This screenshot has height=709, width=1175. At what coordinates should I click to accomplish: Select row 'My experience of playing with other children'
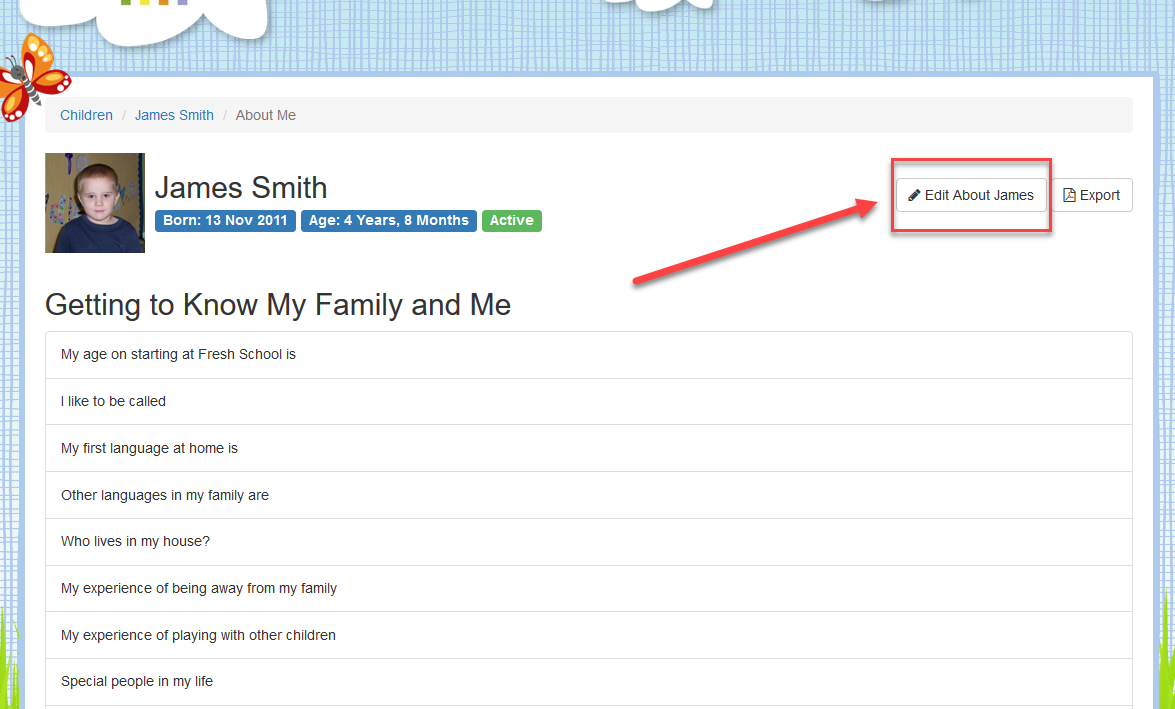click(589, 636)
